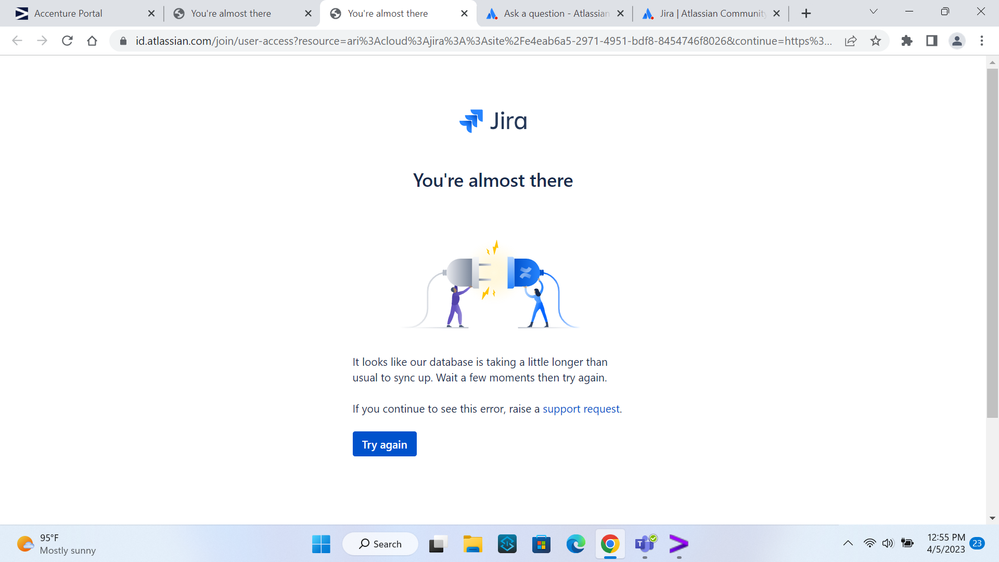The height and width of the screenshot is (562, 999).
Task: Show hidden system tray icons
Action: pos(848,544)
